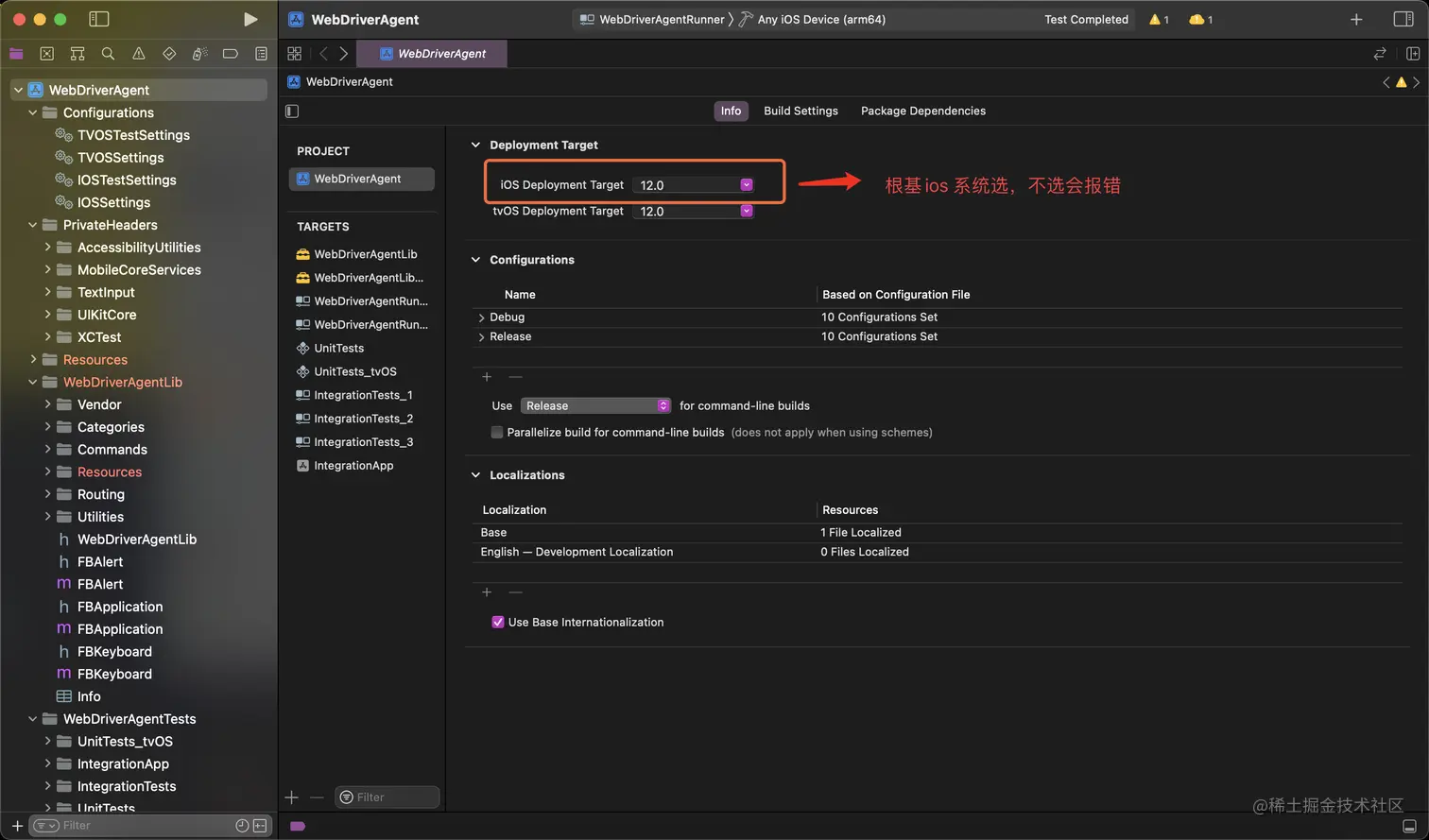Run the project with the play button
Image resolution: width=1429 pixels, height=840 pixels.
[250, 19]
